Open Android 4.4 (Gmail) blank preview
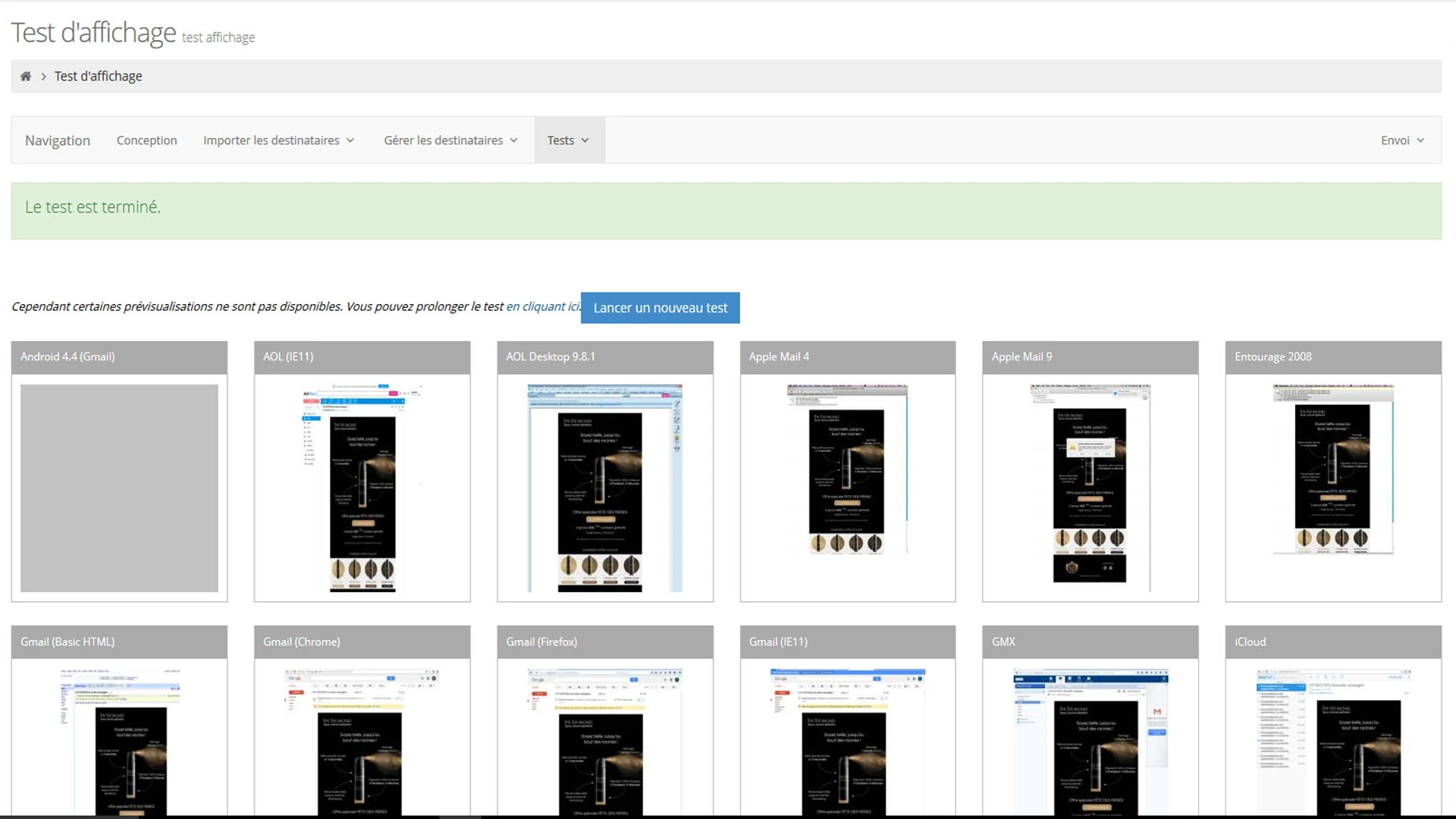Image resolution: width=1456 pixels, height=819 pixels. point(119,488)
